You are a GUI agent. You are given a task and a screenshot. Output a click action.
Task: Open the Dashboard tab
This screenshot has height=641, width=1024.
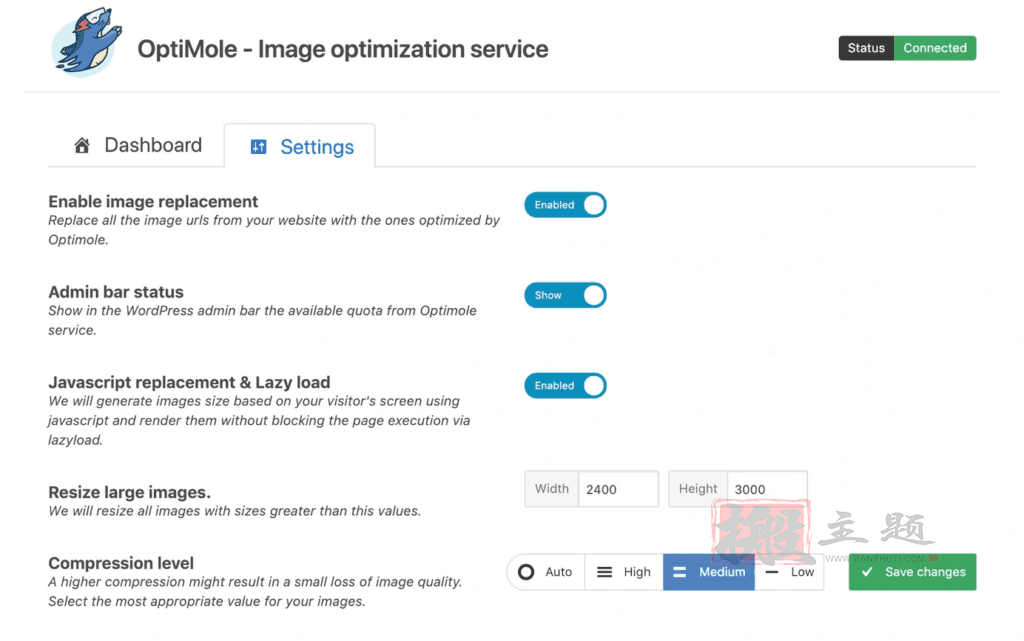tap(137, 145)
